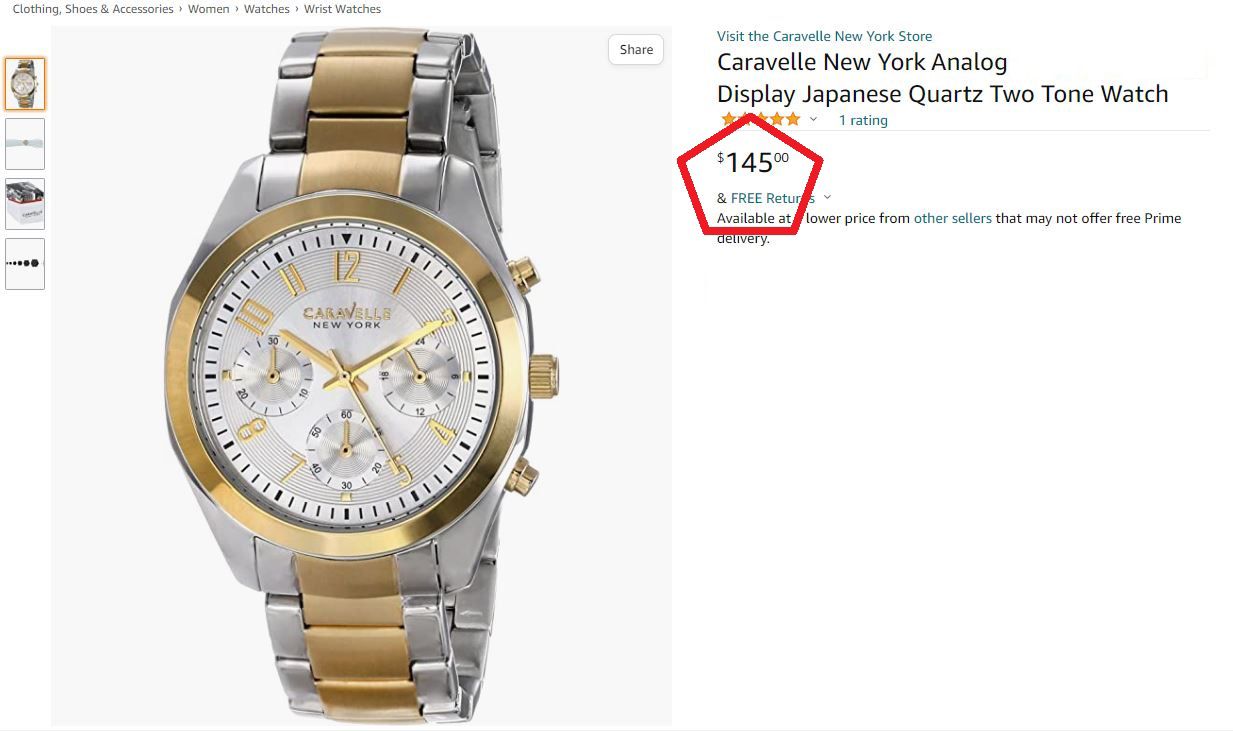
Task: Go to Clothing, Shoes & Accessories breadcrumb
Action: click(x=93, y=9)
